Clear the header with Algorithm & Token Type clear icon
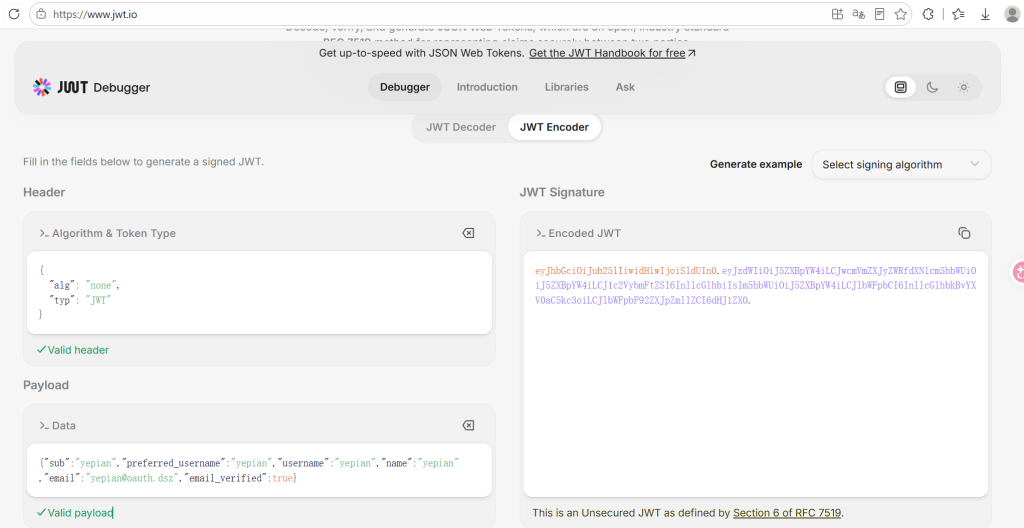The width and height of the screenshot is (1024, 528). click(x=468, y=233)
